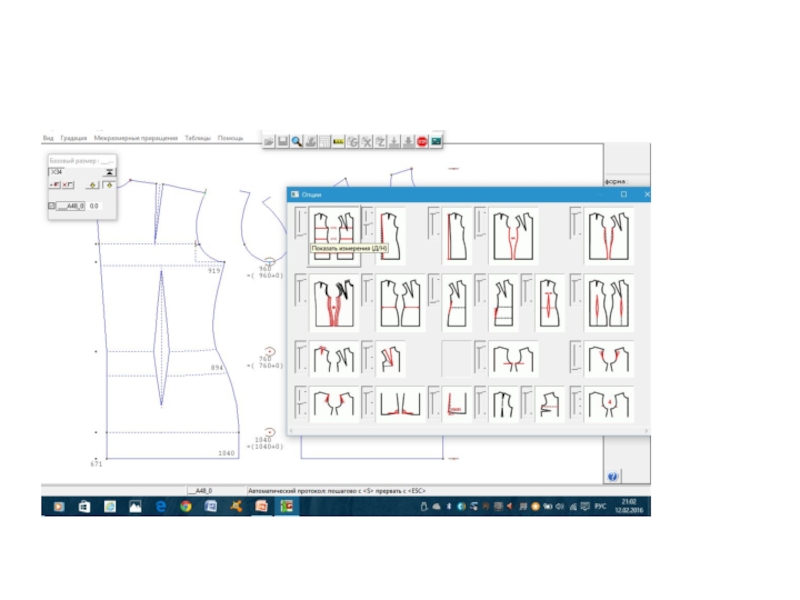Toggle side switch beside red hem-corner thumbnail
The height and width of the screenshot is (600, 800).
[434, 401]
